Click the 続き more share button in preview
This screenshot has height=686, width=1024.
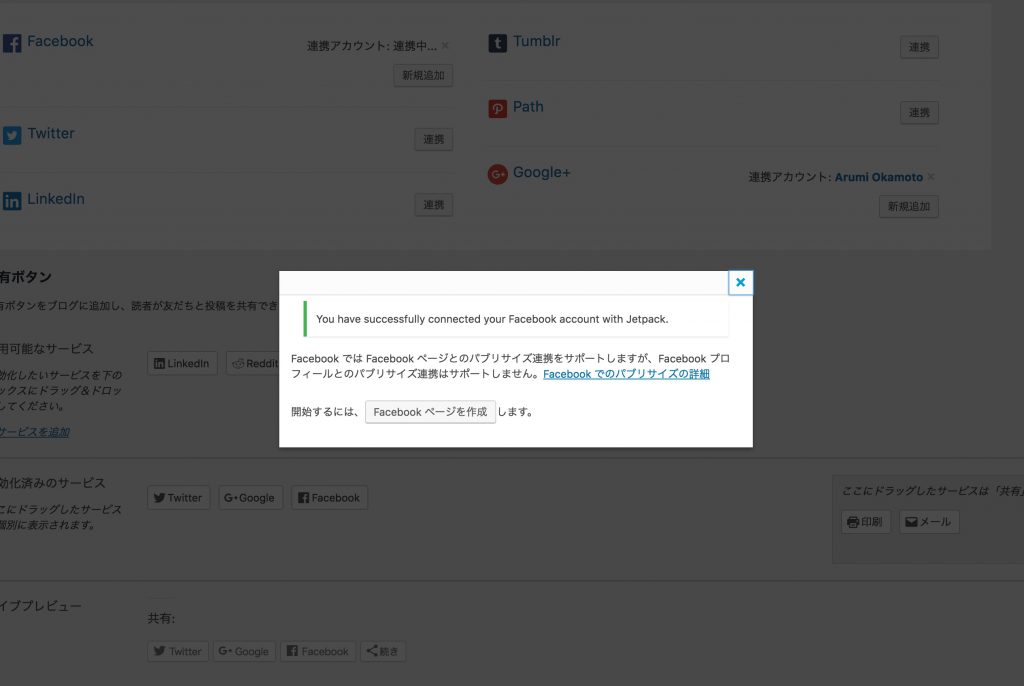[x=383, y=651]
